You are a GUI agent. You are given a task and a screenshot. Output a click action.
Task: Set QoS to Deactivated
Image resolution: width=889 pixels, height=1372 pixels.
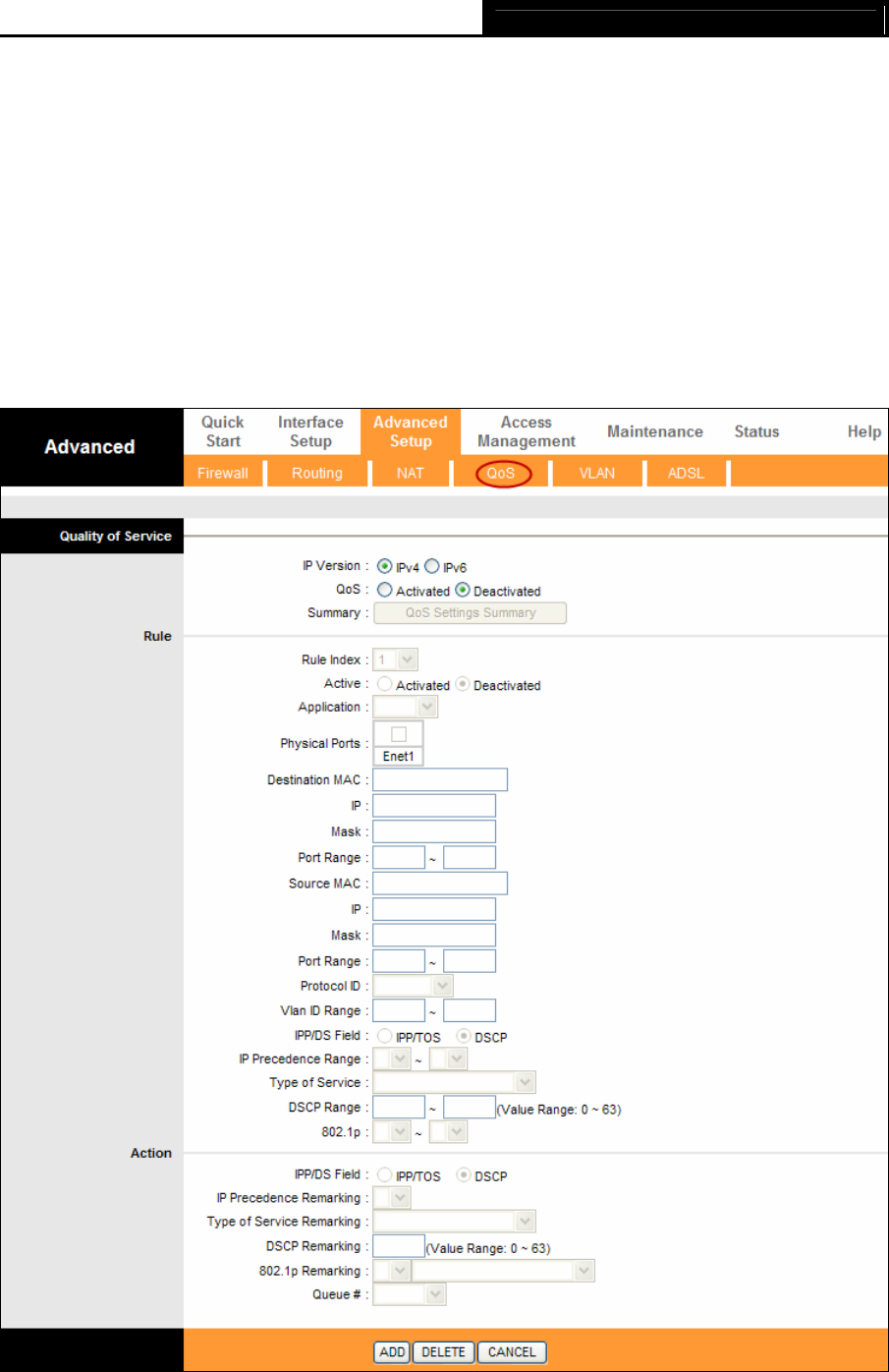click(x=463, y=591)
